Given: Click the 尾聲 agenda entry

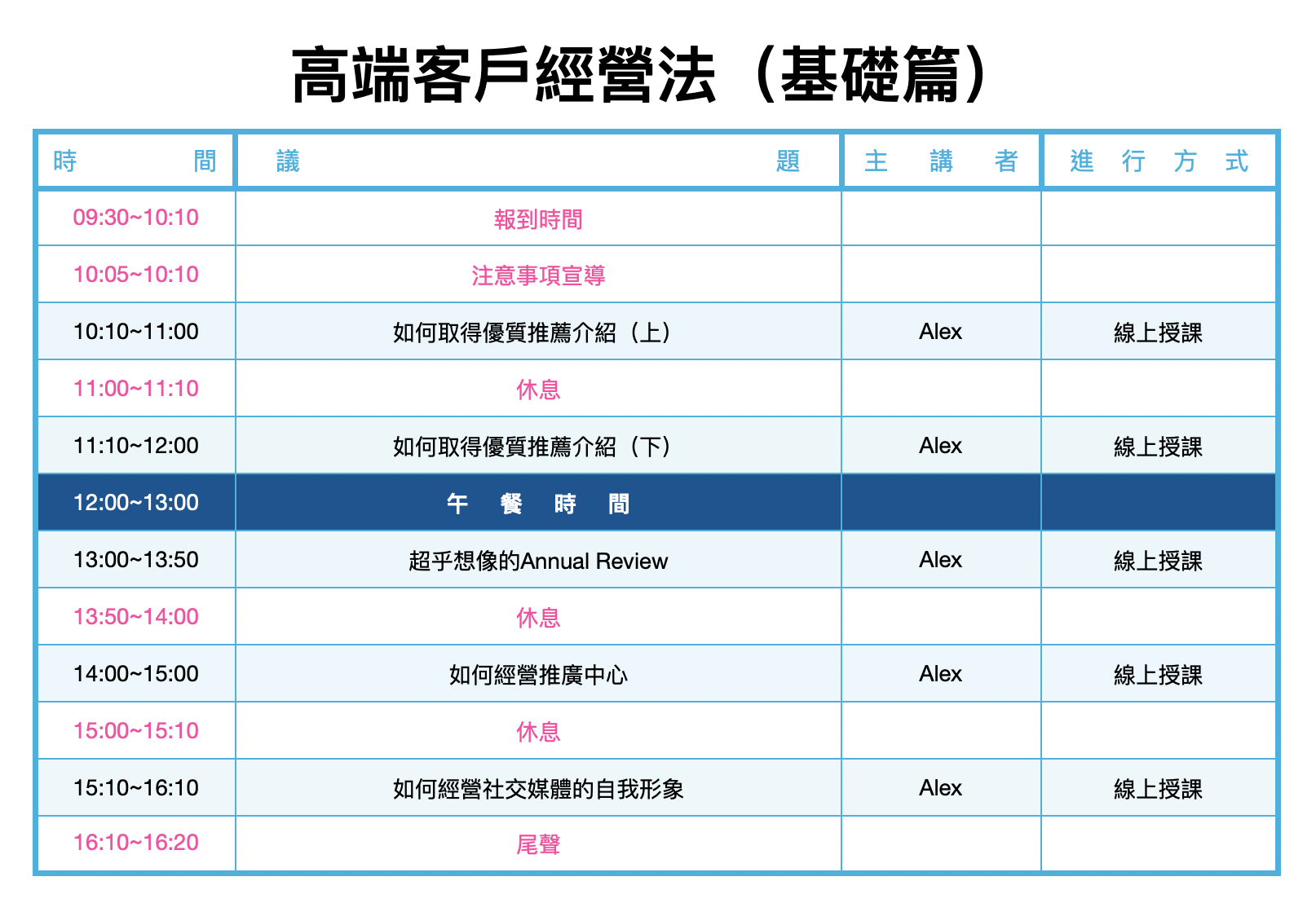Looking at the screenshot, I should tap(538, 844).
